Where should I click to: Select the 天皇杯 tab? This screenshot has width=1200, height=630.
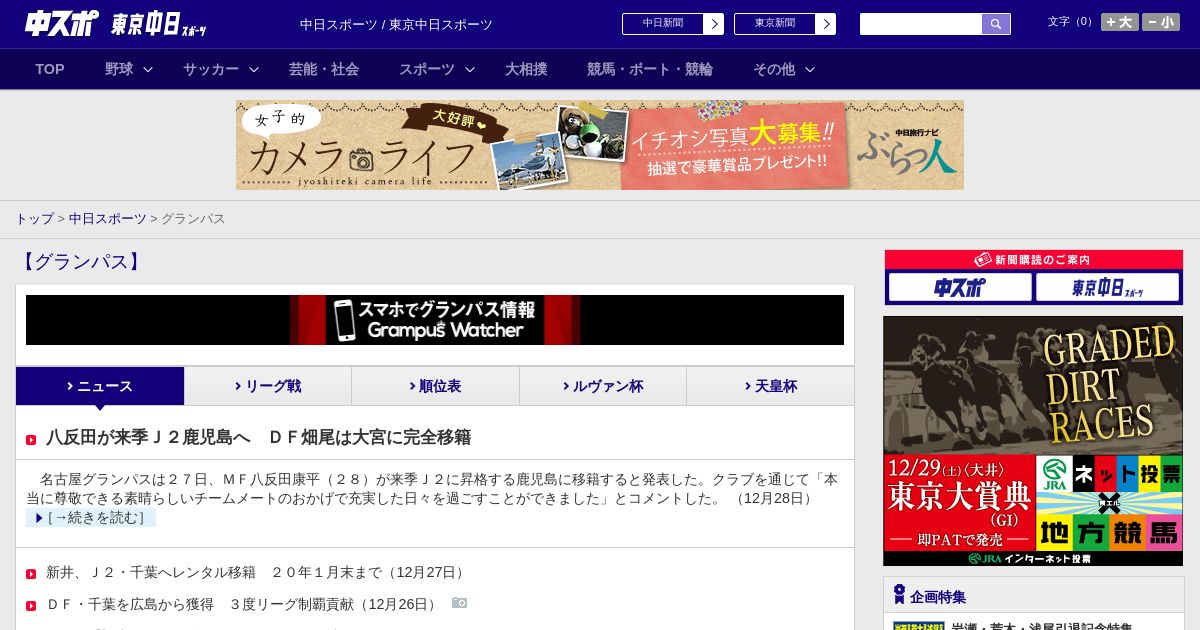pyautogui.click(x=770, y=386)
